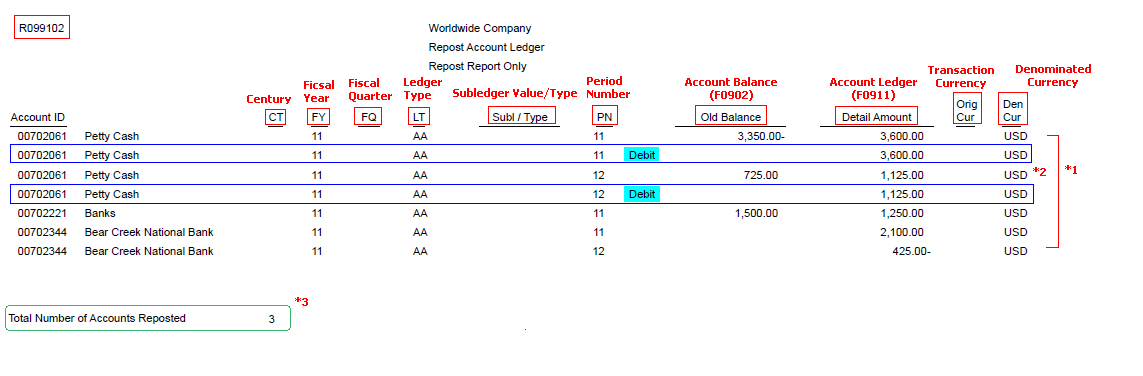Click Petty Cash in the 3,350.00- row

click(x=112, y=136)
